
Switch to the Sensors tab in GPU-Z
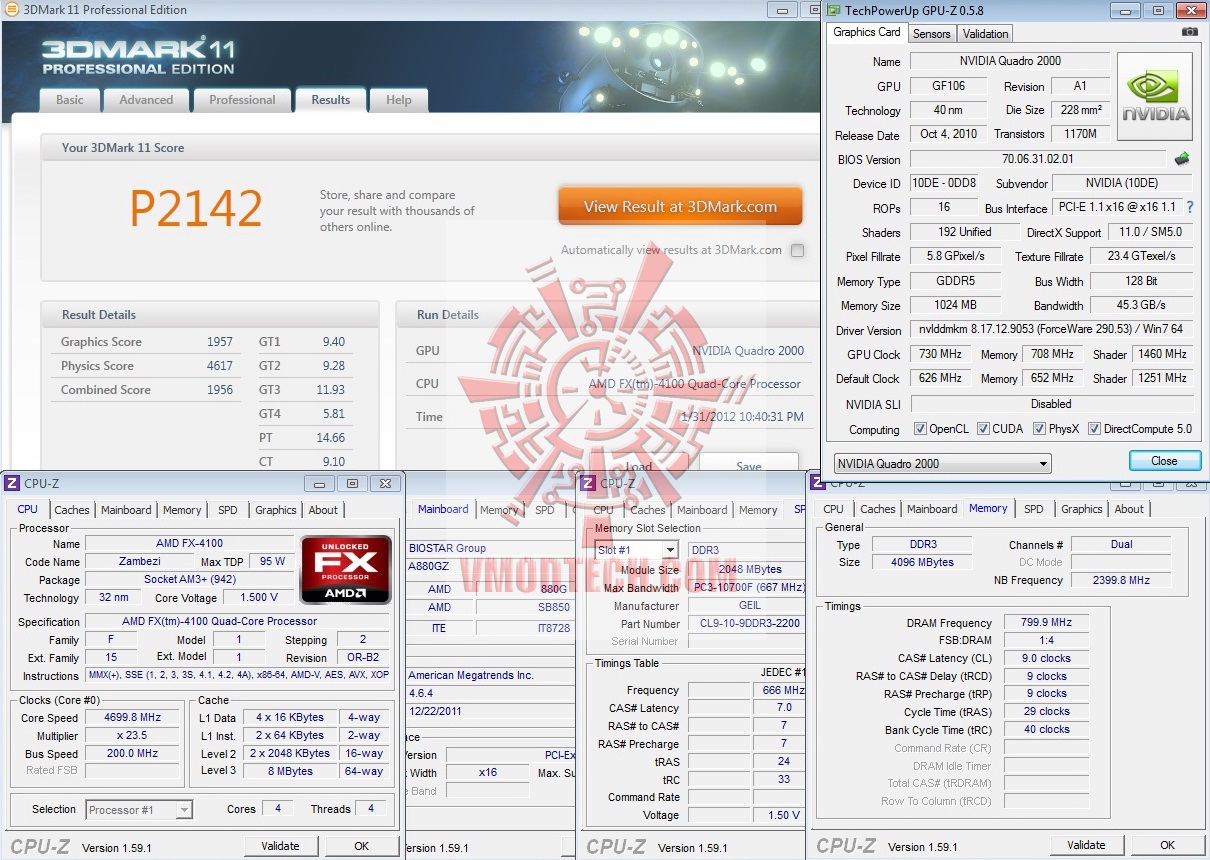click(932, 33)
